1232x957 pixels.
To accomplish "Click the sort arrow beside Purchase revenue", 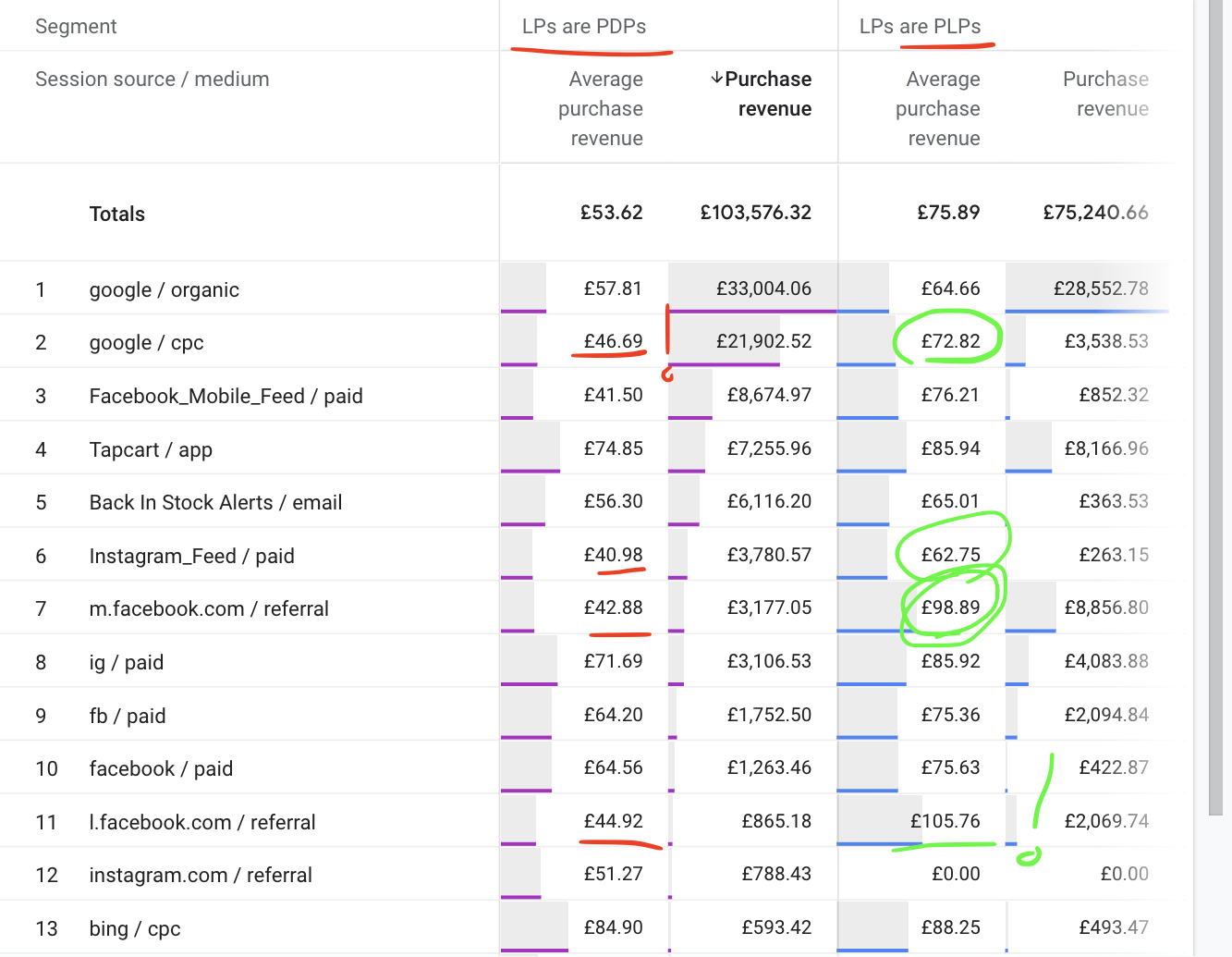I will pyautogui.click(x=716, y=79).
